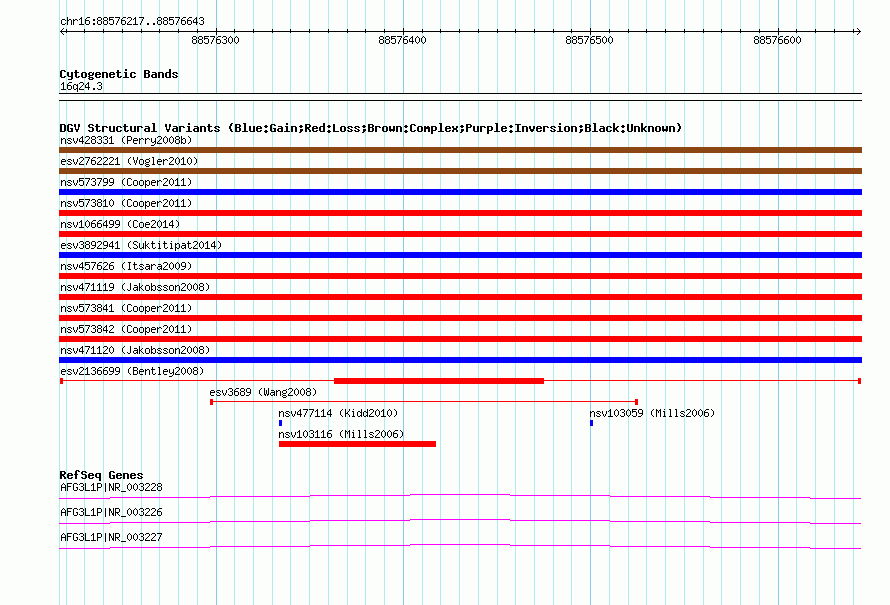Select the red nsv573841 loss bar

point(460,318)
